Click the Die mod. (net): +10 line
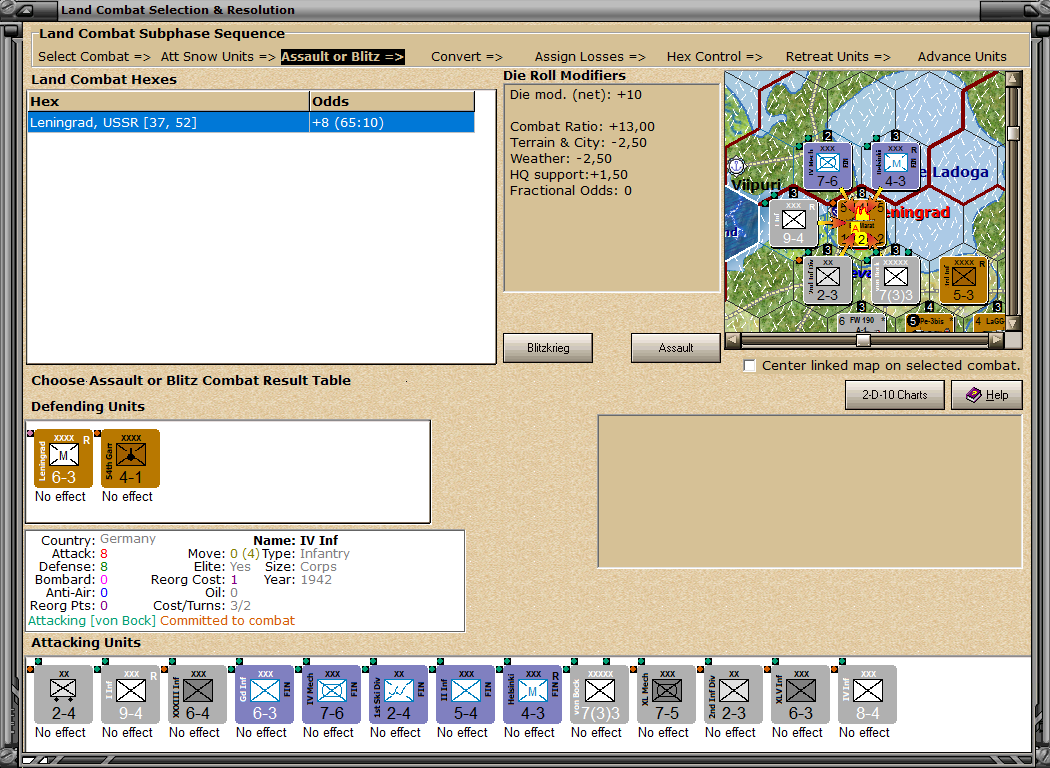This screenshot has height=768, width=1050. click(x=575, y=94)
